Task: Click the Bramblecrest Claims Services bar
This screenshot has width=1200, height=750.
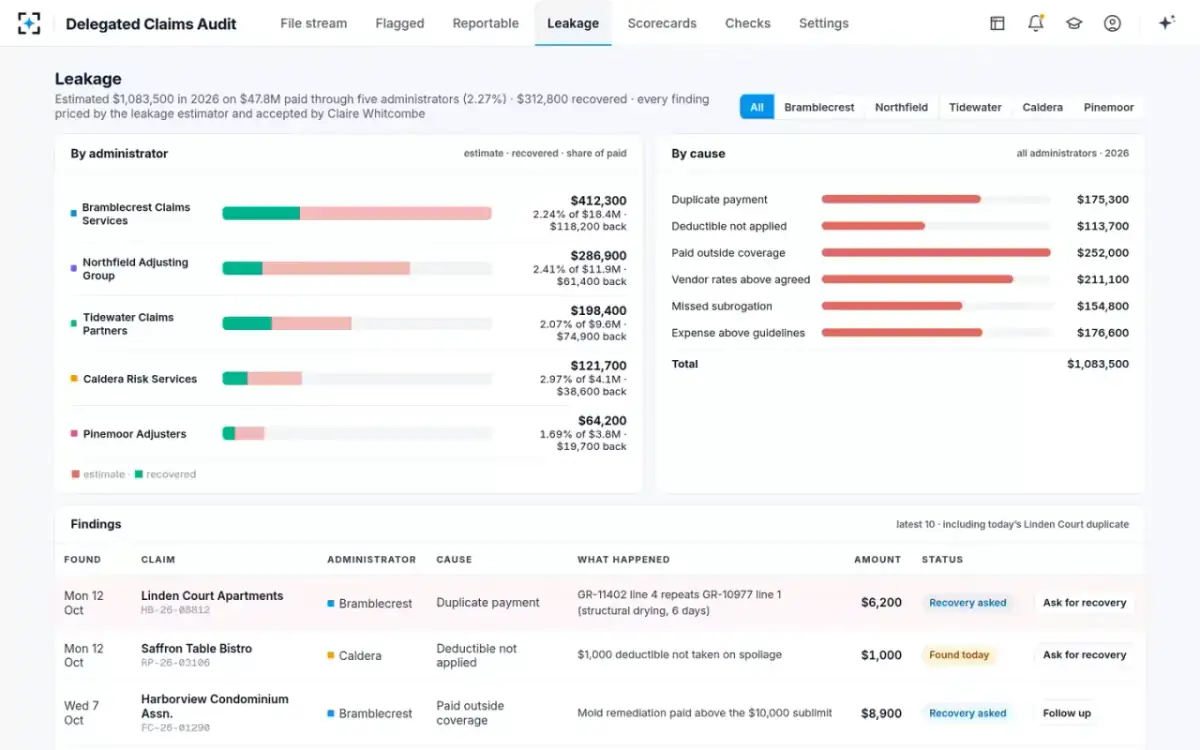Action: click(x=357, y=213)
